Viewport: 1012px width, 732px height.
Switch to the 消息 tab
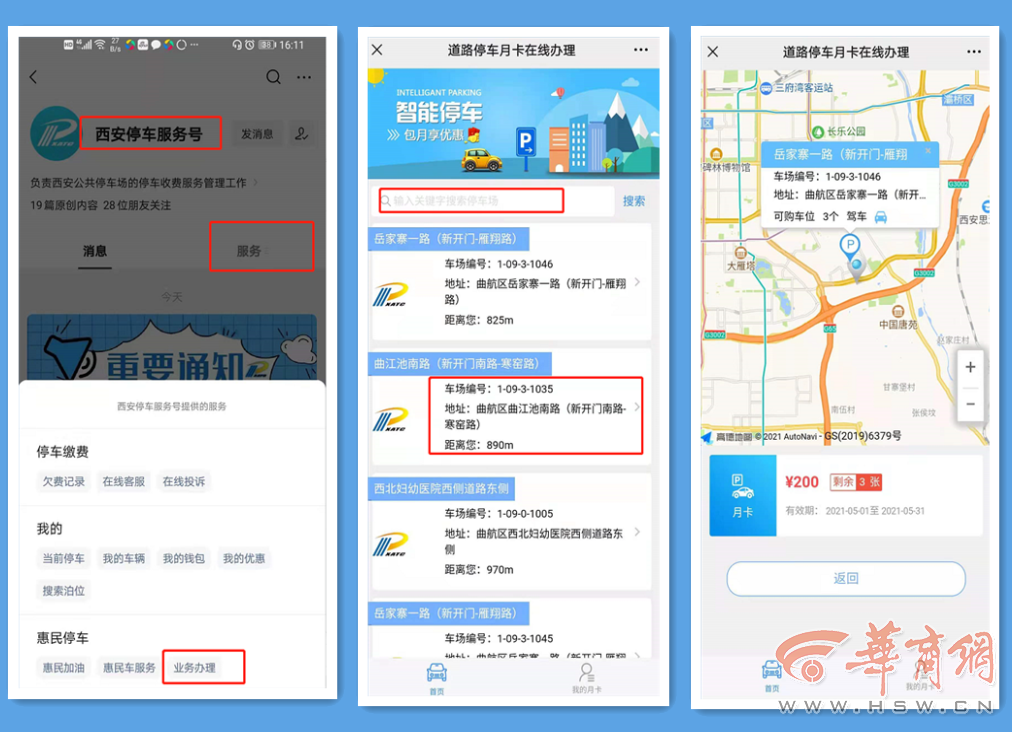click(x=95, y=250)
